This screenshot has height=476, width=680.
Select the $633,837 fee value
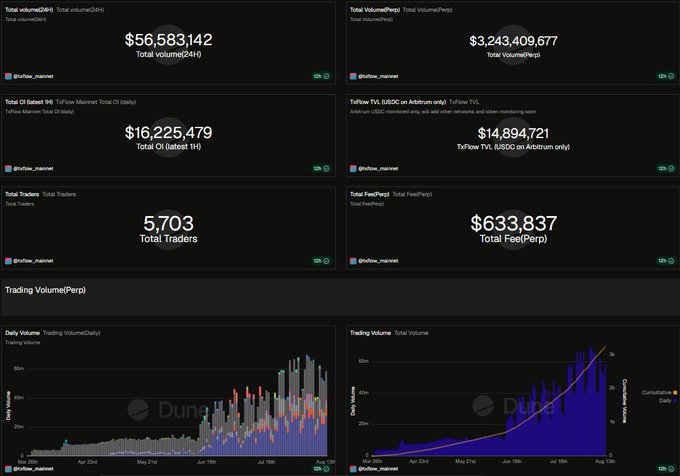[513, 224]
